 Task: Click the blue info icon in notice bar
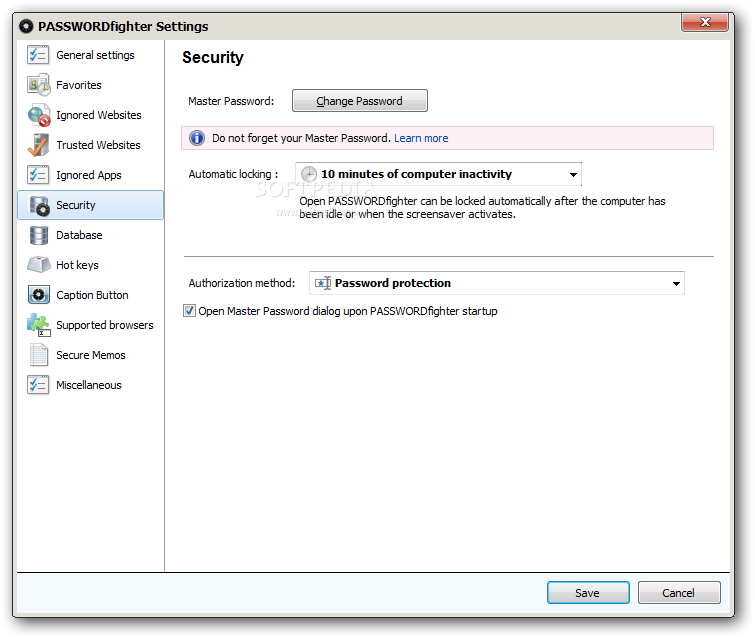(196, 138)
